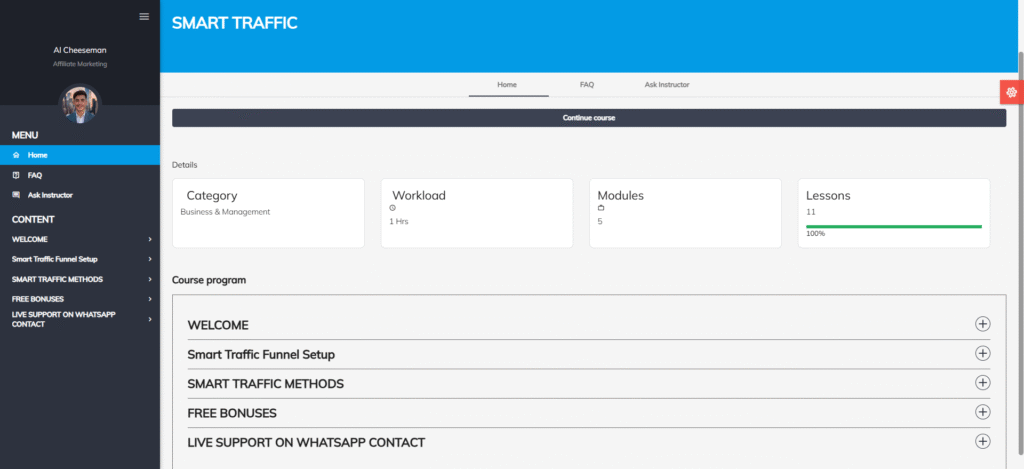Click the CONTENT sidebar heading

(x=33, y=219)
